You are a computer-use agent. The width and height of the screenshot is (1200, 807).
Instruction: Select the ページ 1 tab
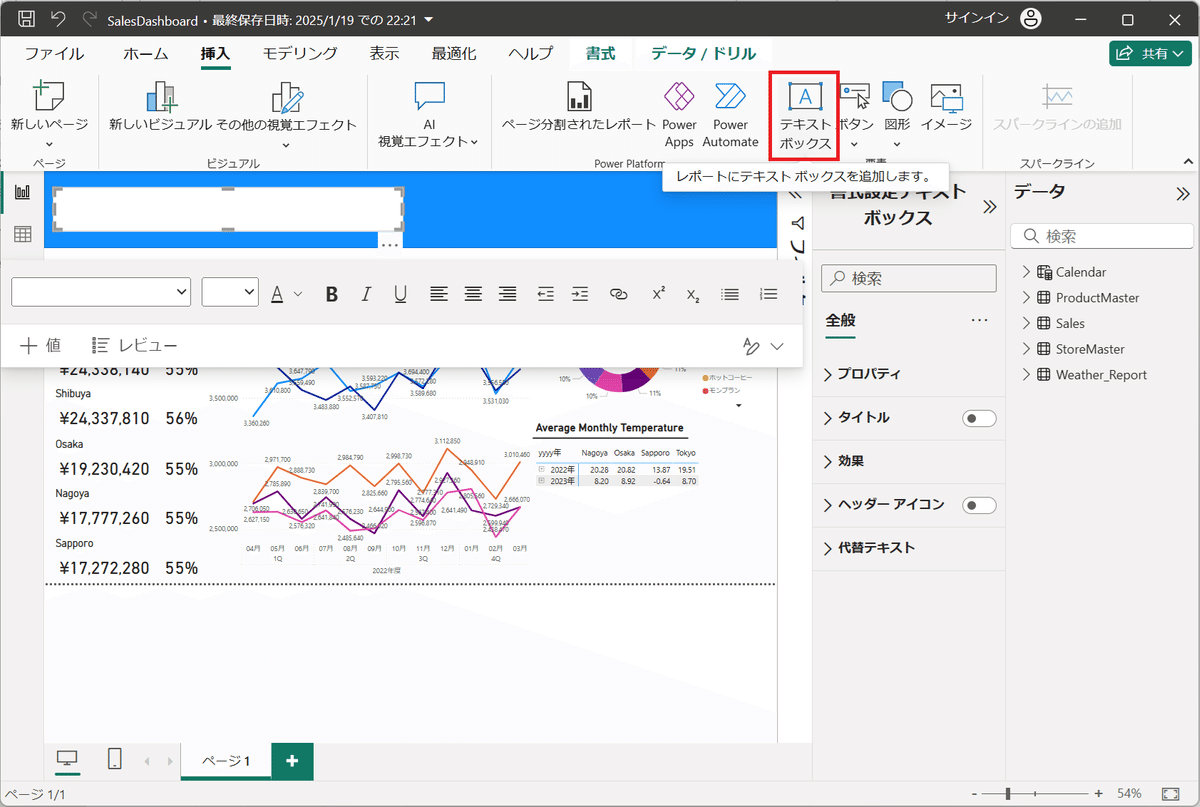click(x=226, y=761)
